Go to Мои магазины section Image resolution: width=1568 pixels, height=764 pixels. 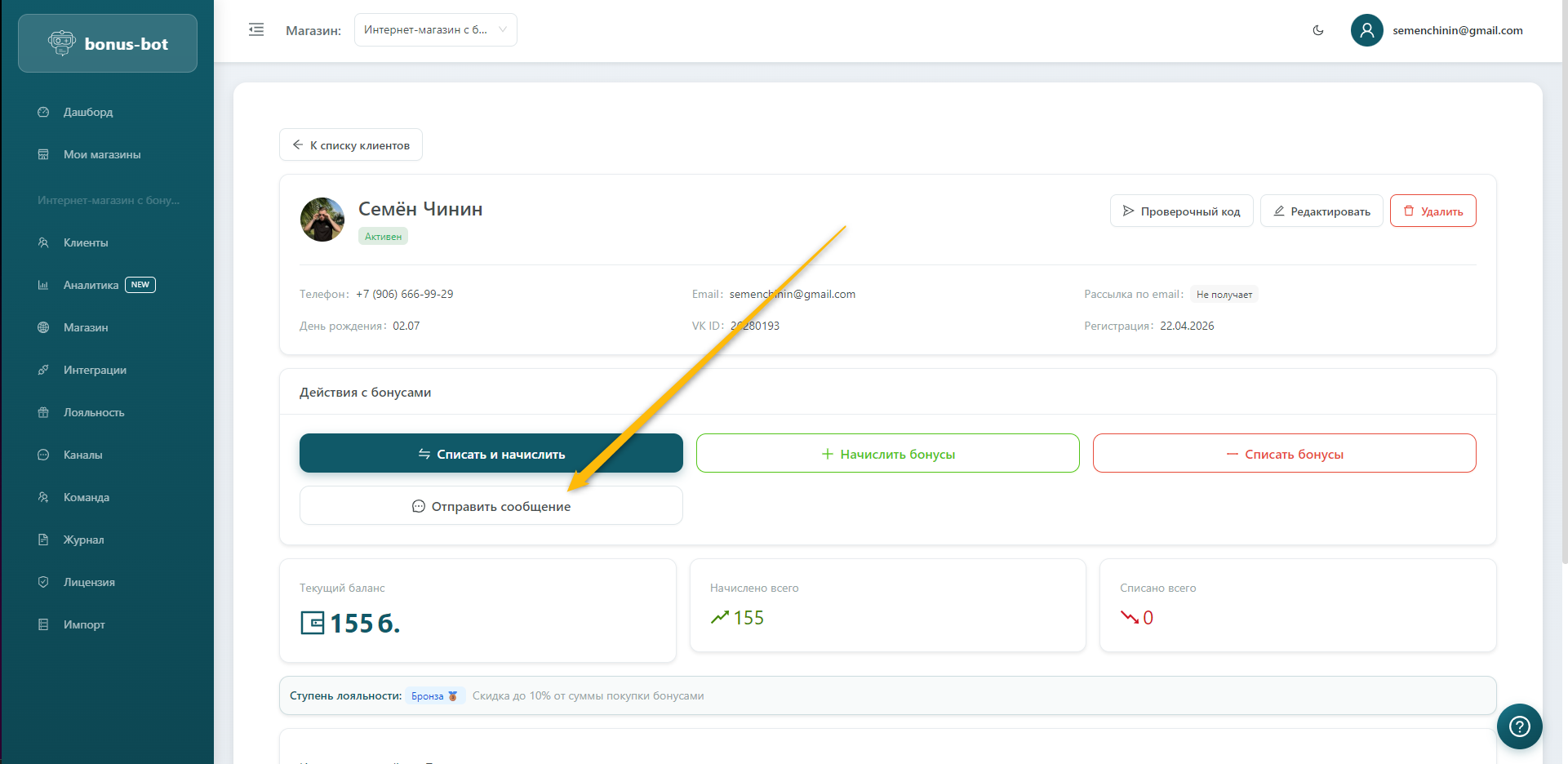click(102, 154)
